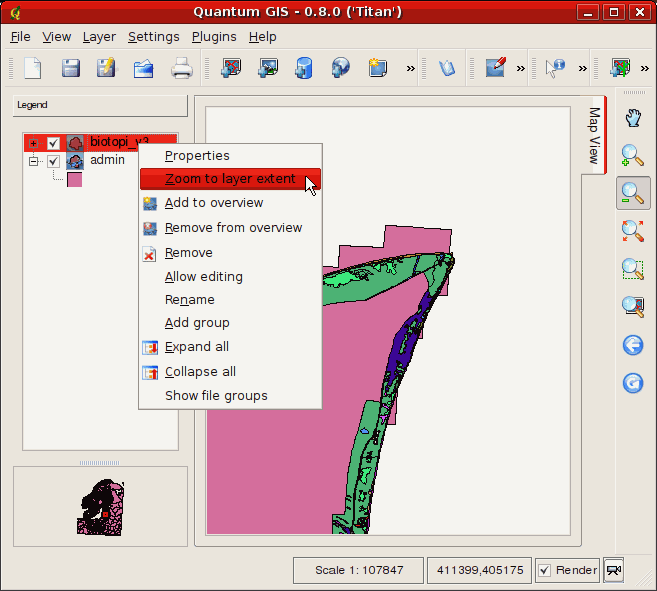Click Zoom Last blue back arrow

click(x=633, y=346)
